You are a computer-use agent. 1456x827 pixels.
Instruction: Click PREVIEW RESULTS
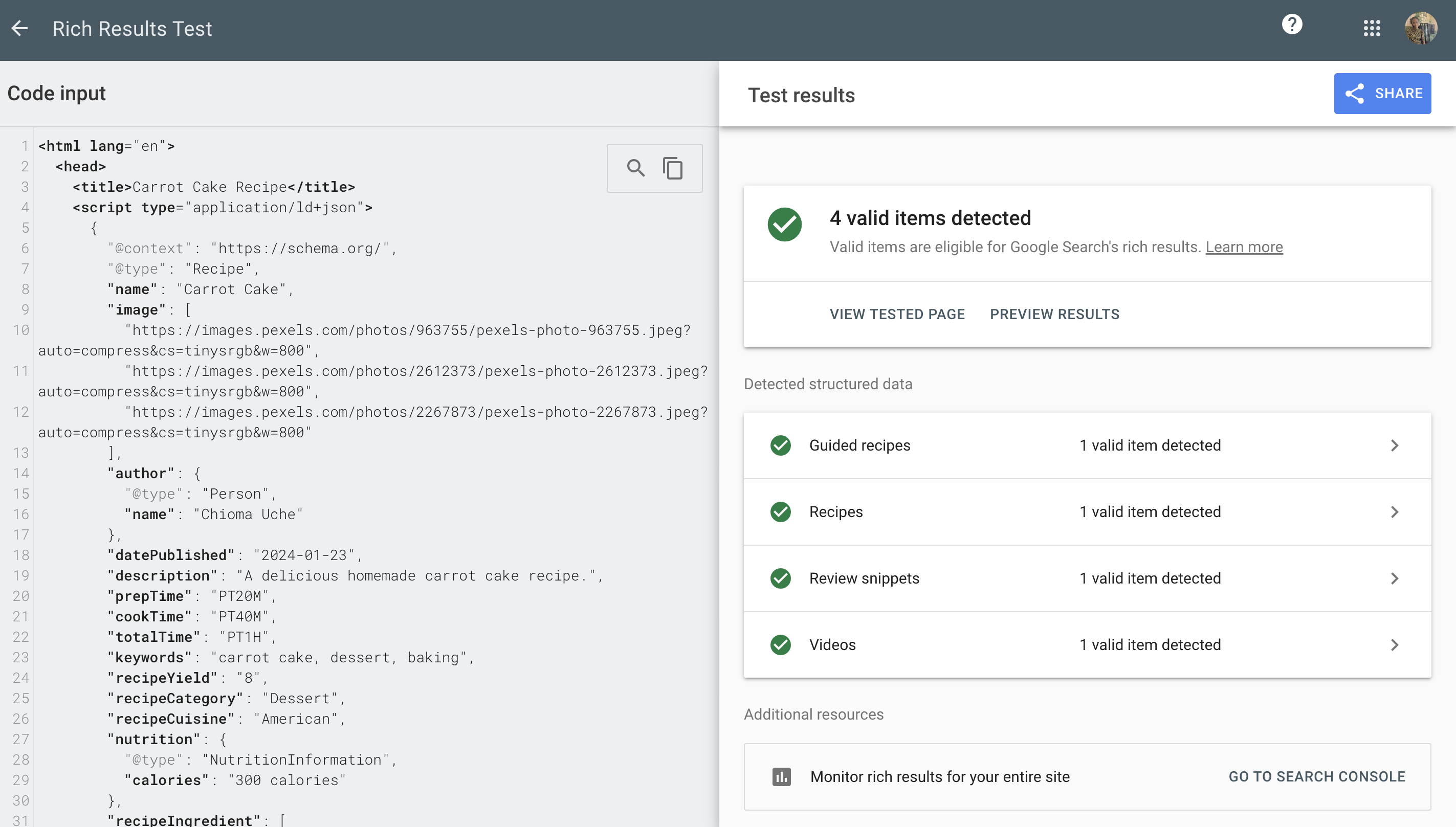point(1054,314)
